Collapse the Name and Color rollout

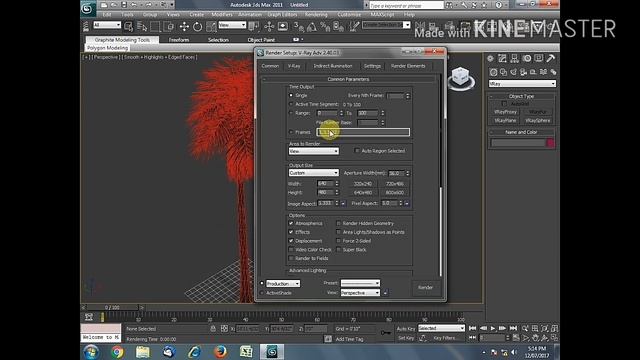[521, 132]
